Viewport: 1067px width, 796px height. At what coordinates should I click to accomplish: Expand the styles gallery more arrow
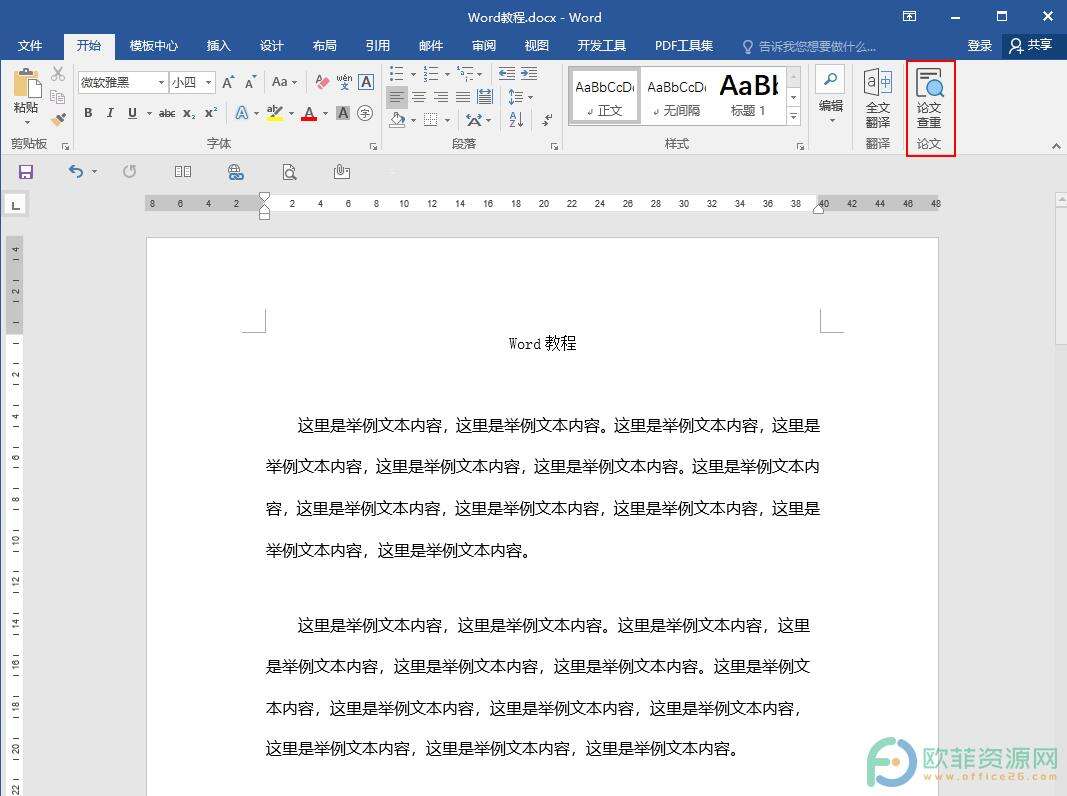[793, 117]
